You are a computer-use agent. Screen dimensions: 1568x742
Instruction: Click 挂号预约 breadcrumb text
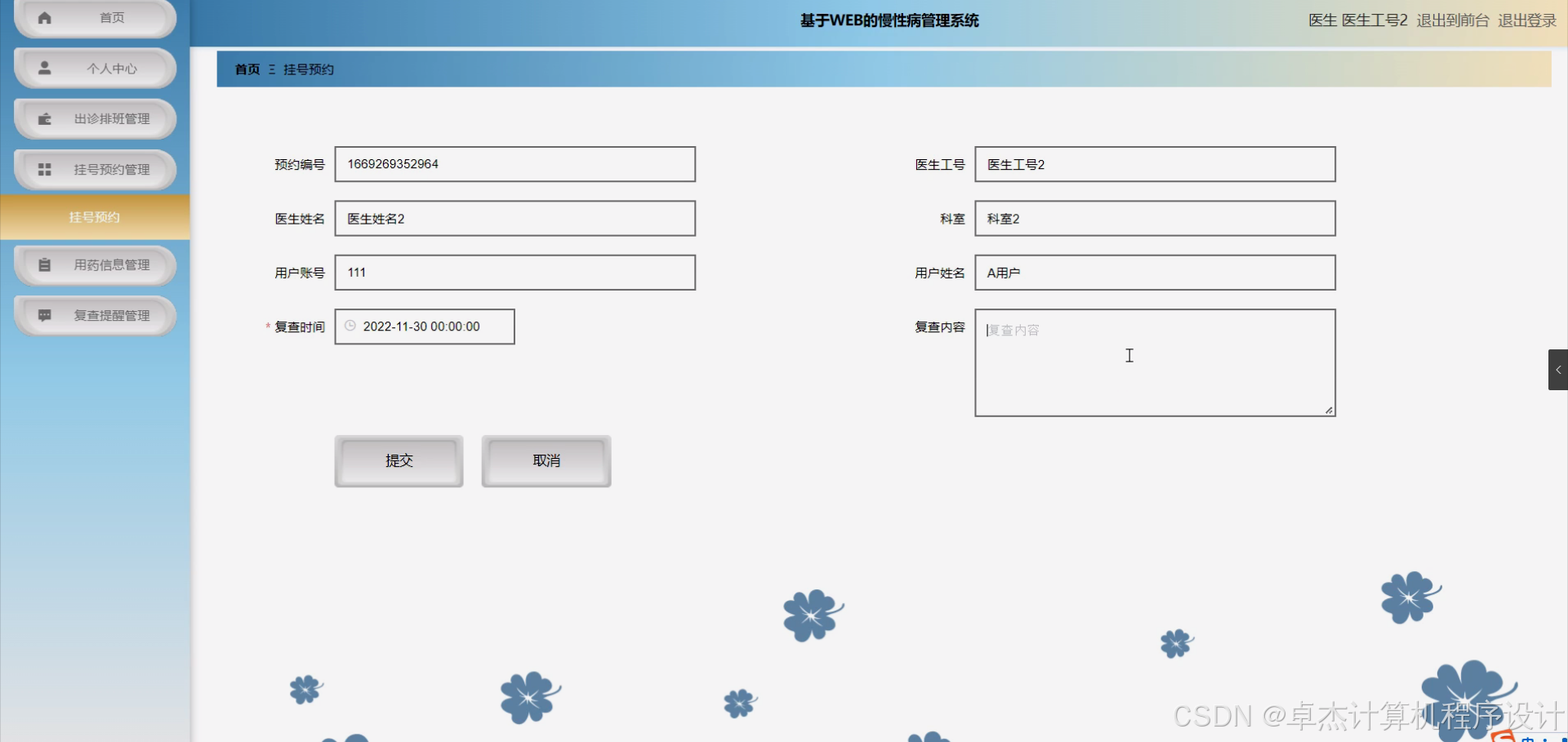[309, 69]
